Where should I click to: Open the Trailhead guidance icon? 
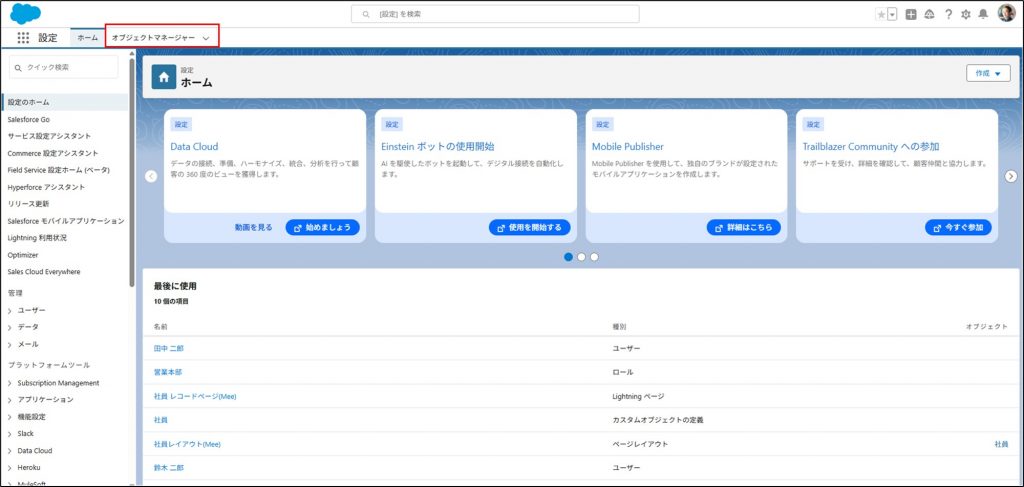pos(929,14)
